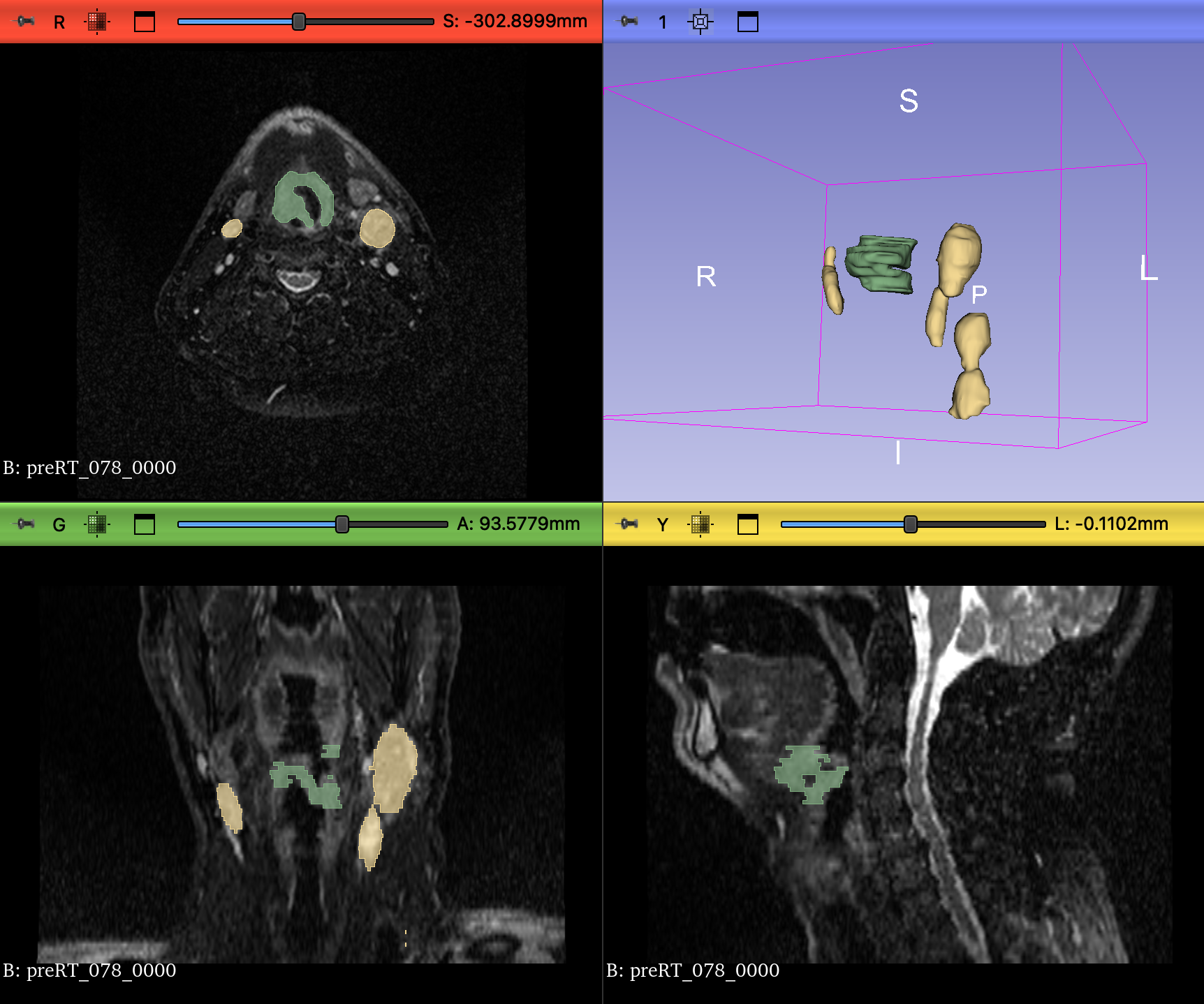Click the 'Y' label of the Yellow view
The height and width of the screenshot is (1004, 1204).
pos(663,524)
